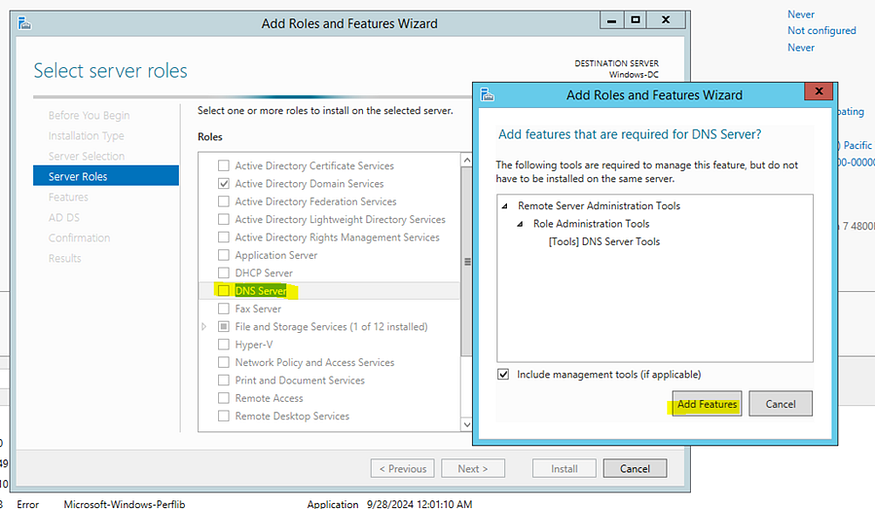875x509 pixels.
Task: Close the main wizard window
Action: 666,20
